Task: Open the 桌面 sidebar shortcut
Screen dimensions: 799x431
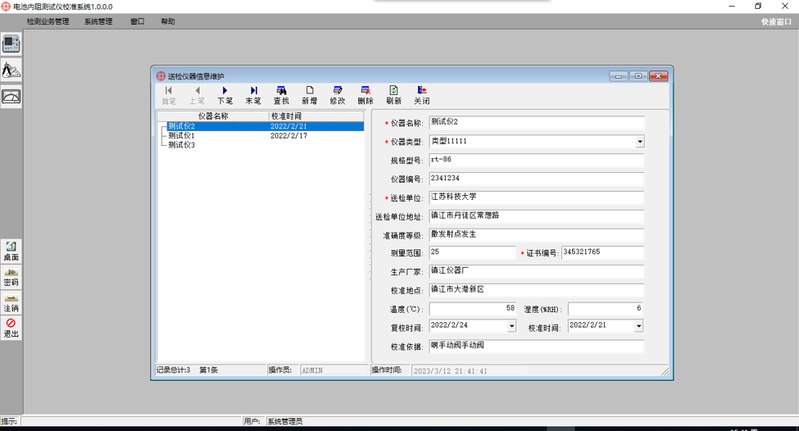Action: coord(11,251)
